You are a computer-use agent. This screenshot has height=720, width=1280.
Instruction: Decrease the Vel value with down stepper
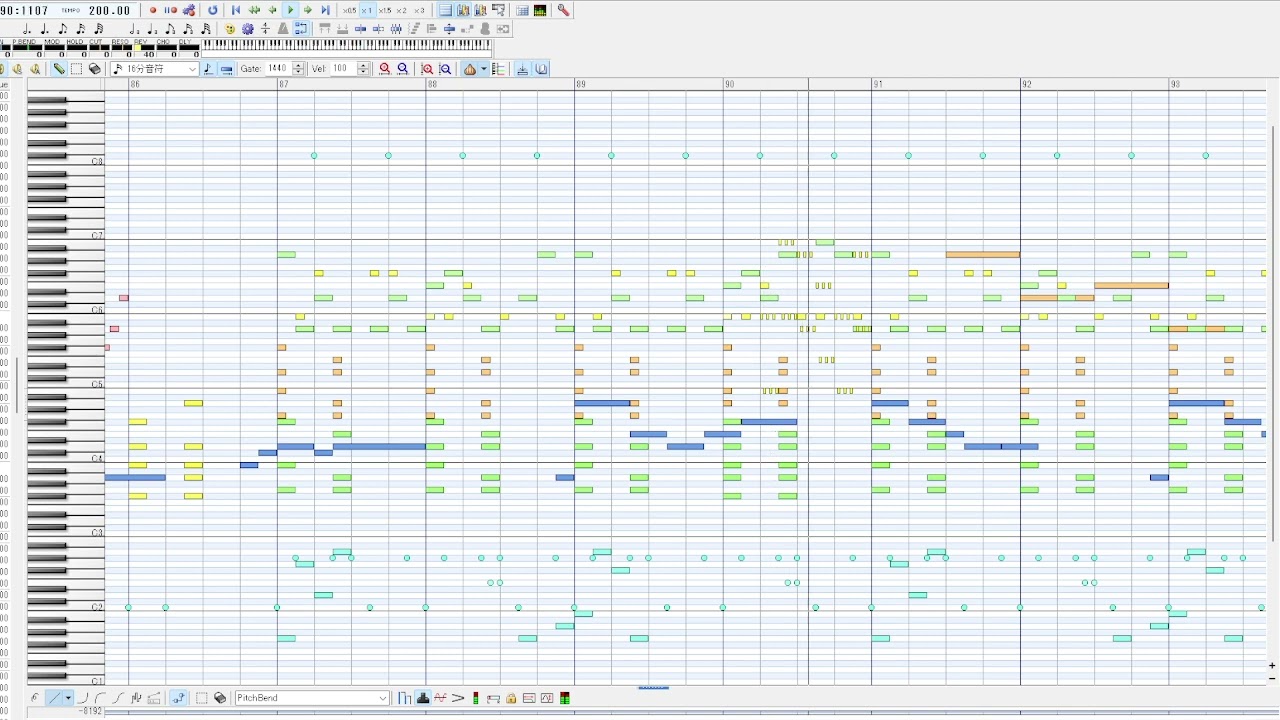pos(363,72)
